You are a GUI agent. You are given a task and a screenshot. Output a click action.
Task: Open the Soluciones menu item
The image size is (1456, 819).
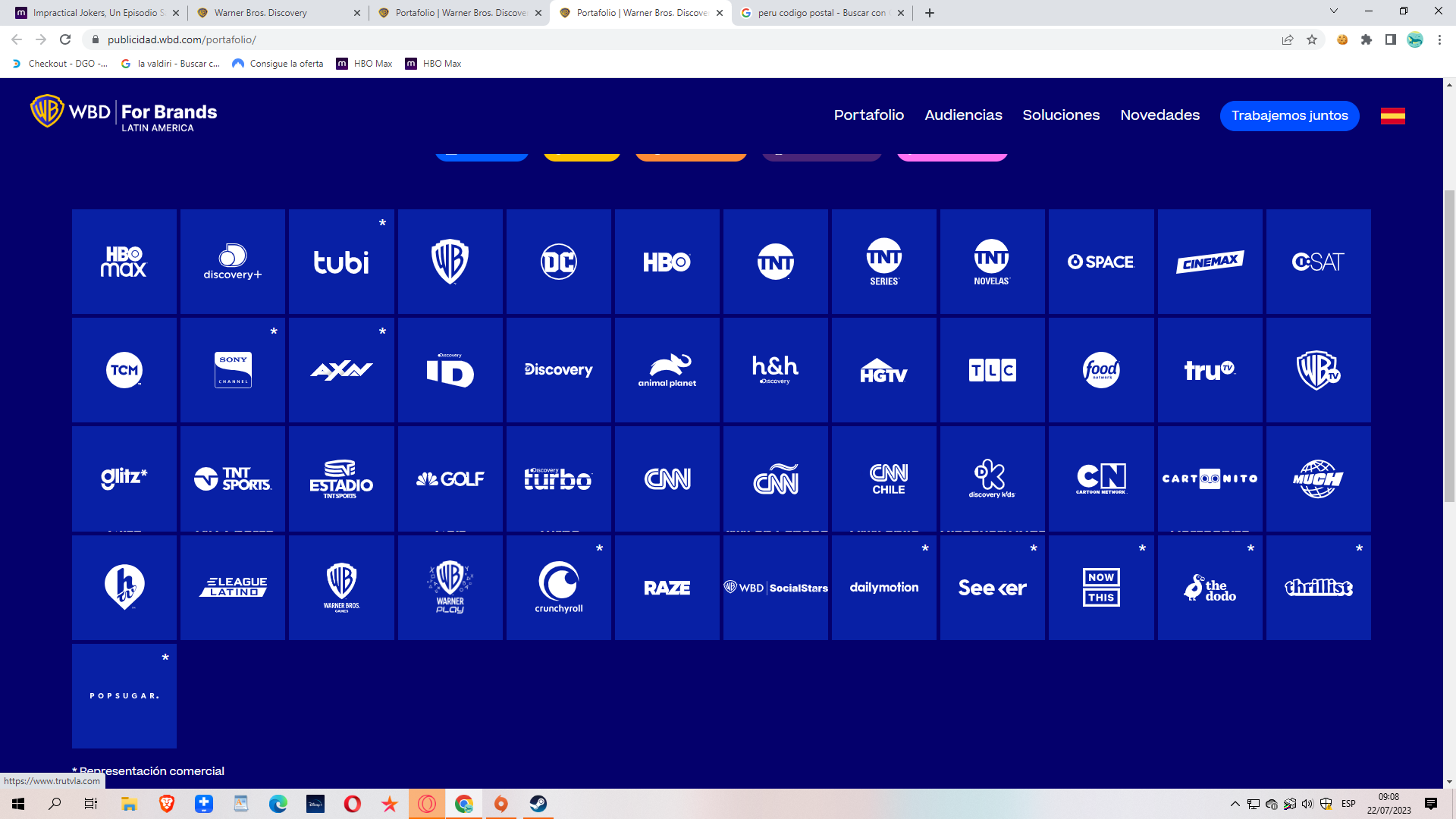[1061, 115]
